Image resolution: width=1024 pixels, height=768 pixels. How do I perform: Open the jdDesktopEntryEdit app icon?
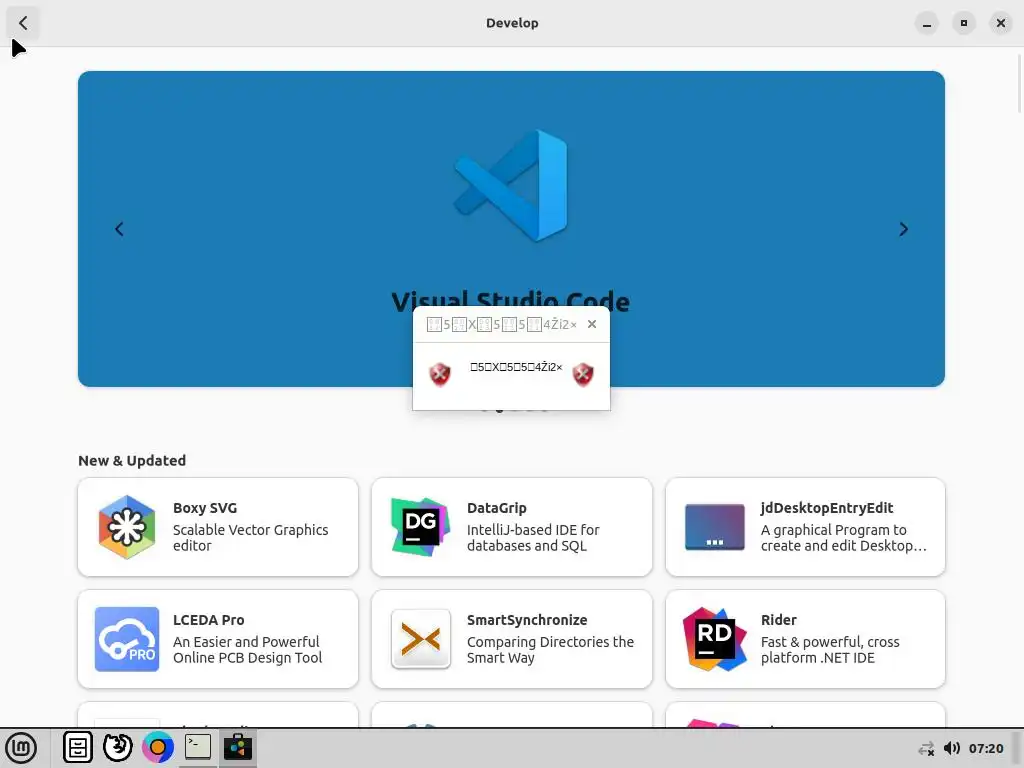pyautogui.click(x=714, y=527)
